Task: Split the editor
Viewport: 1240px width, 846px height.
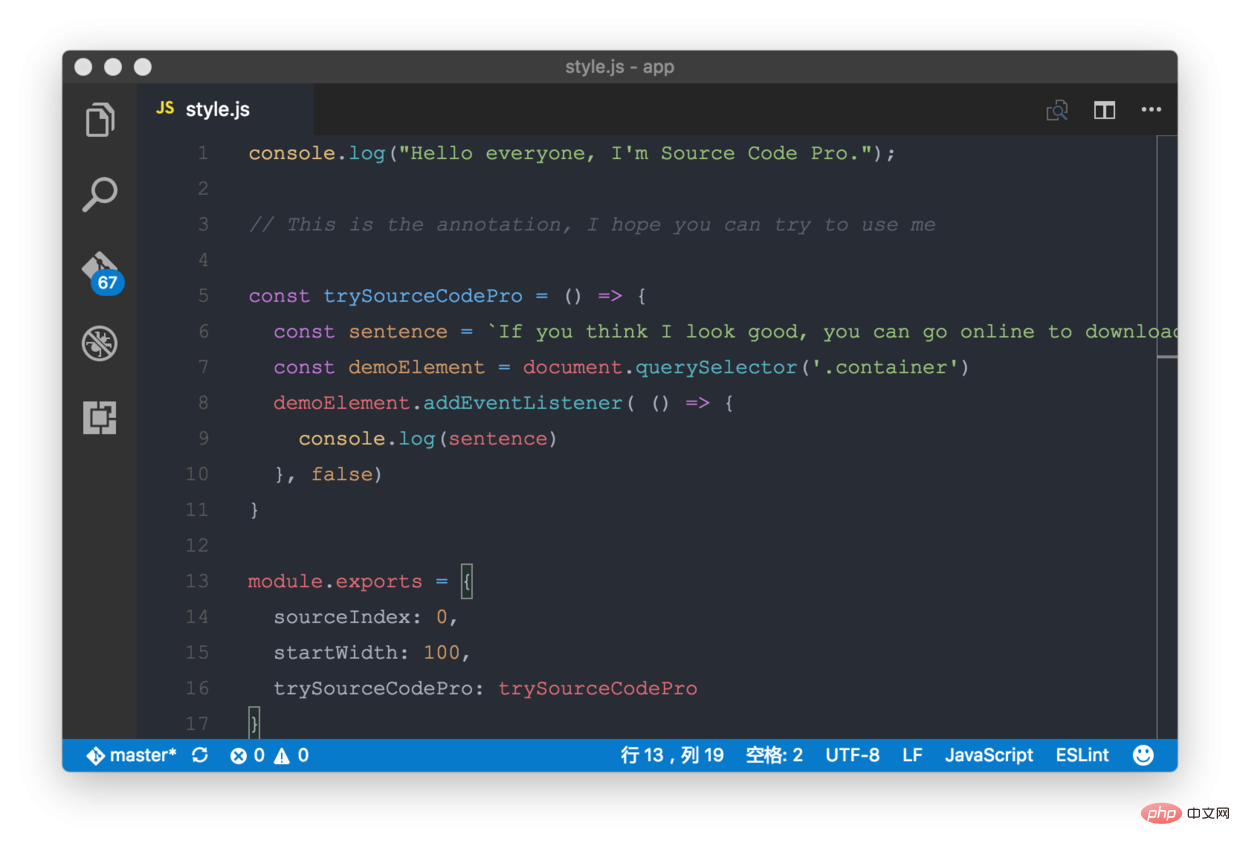Action: pos(1104,110)
